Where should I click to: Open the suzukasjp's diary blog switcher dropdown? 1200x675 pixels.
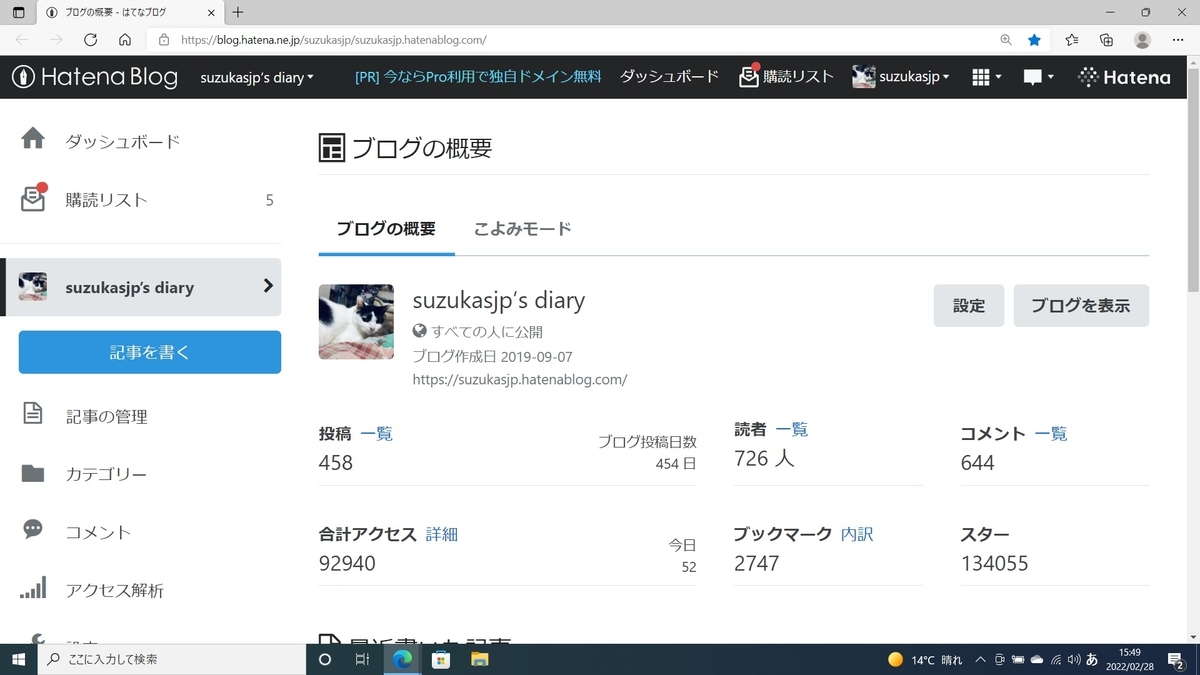point(257,77)
